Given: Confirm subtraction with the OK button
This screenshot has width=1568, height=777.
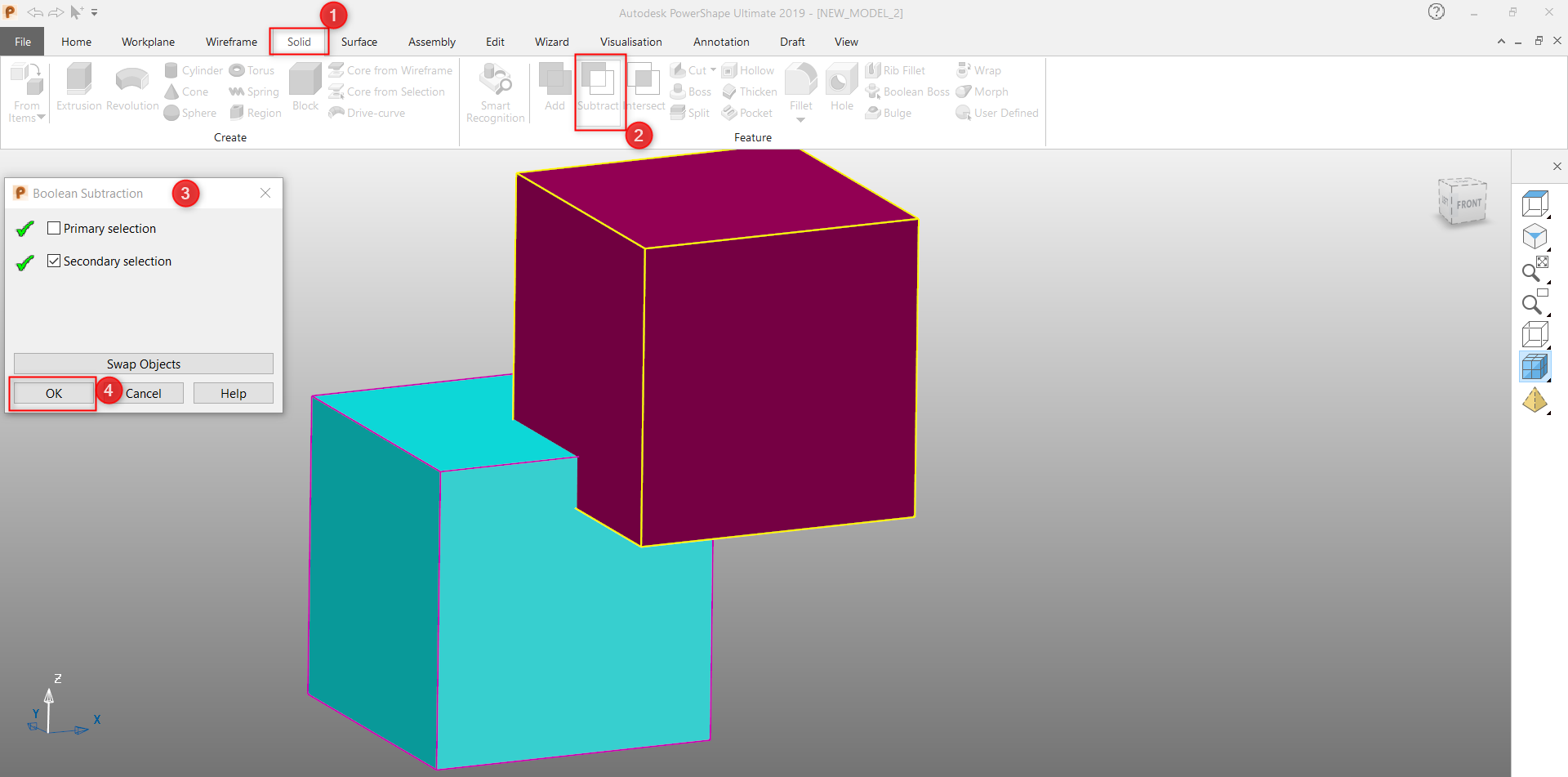Looking at the screenshot, I should 51,393.
